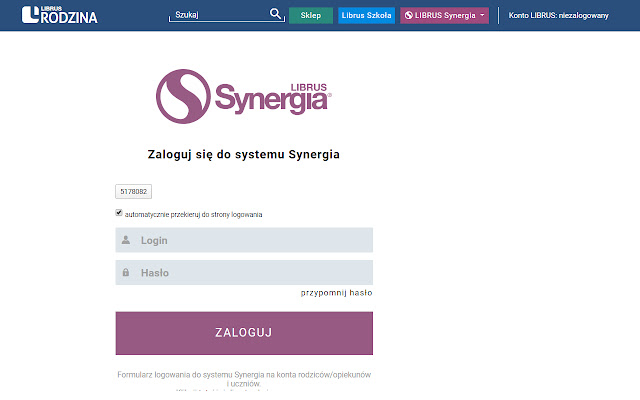Go to Librus Szkoła
The image size is (640, 400).
click(366, 16)
